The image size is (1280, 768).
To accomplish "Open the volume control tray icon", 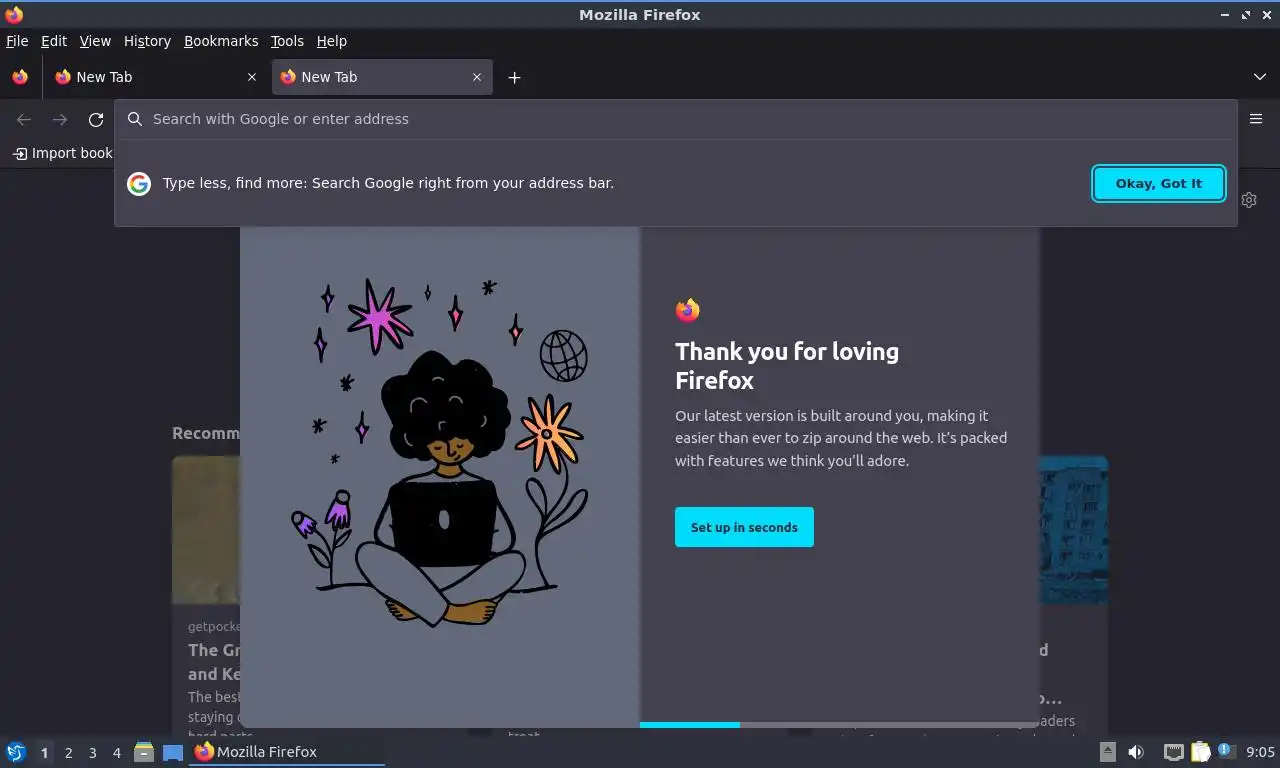I will pyautogui.click(x=1136, y=752).
